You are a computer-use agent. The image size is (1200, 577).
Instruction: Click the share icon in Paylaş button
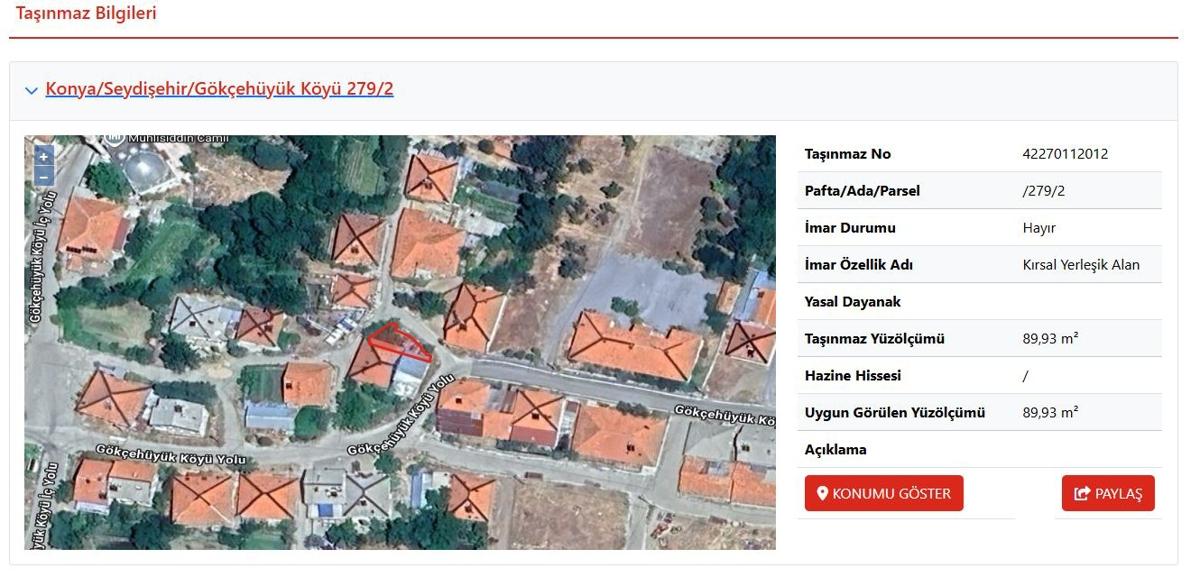[1081, 493]
